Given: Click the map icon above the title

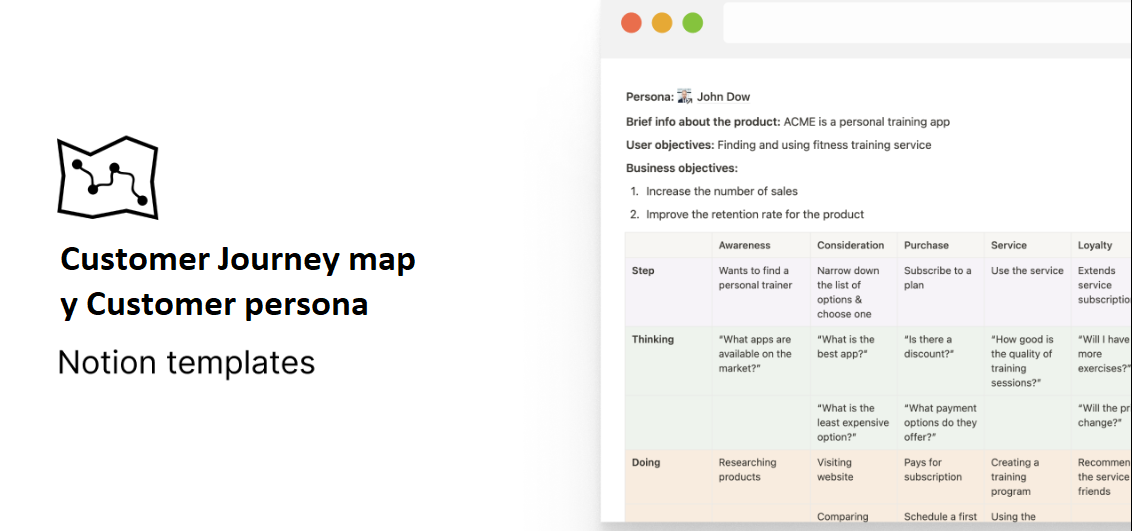Looking at the screenshot, I should (108, 177).
